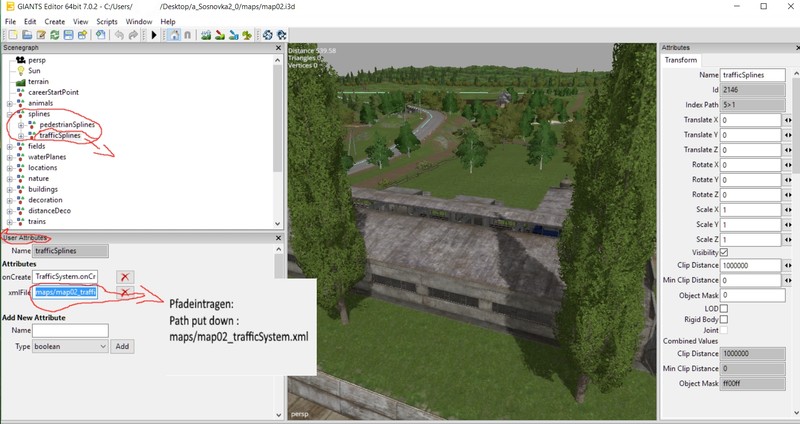Select the terrain sculpt mode icon
The image size is (800, 424).
(x=205, y=35)
